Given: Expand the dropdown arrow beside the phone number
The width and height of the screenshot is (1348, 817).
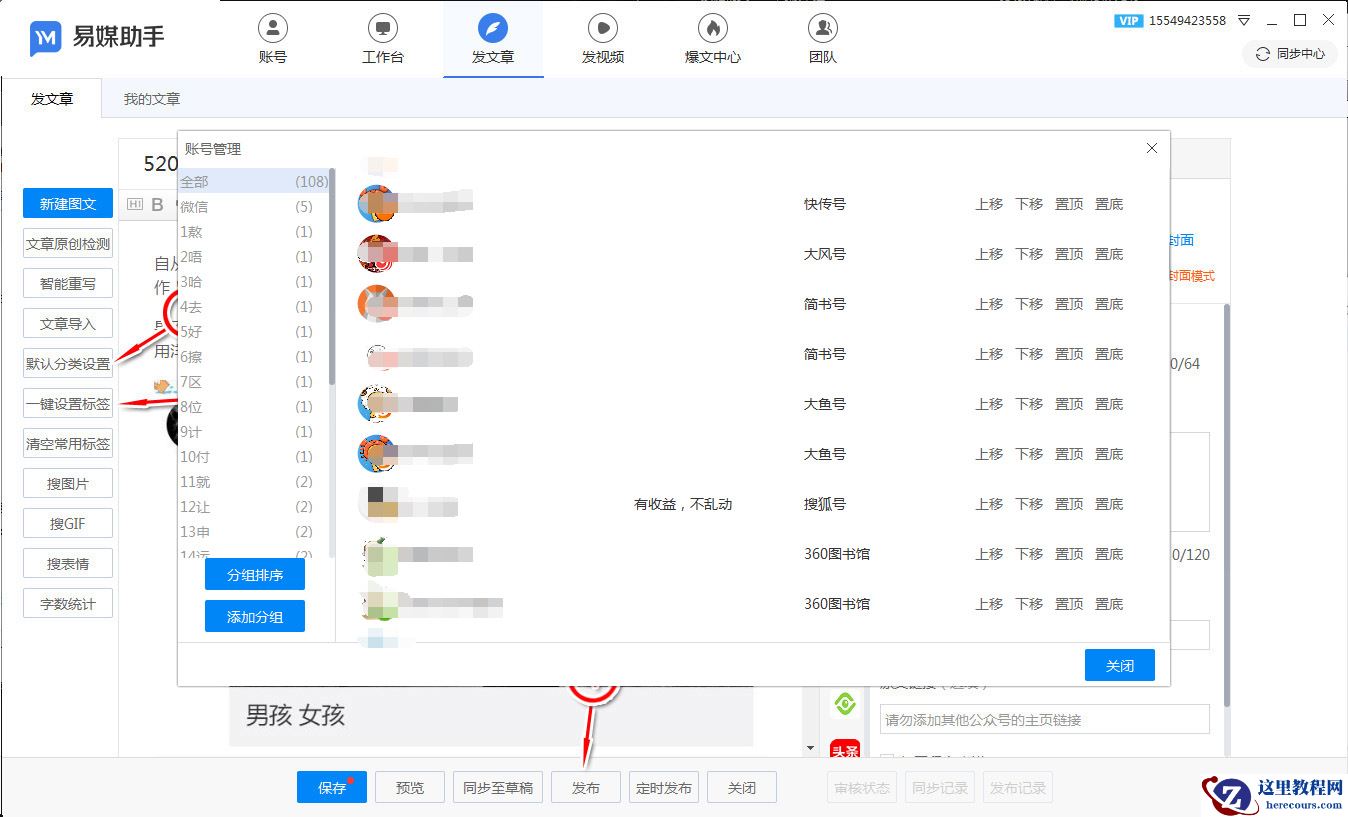Looking at the screenshot, I should [x=1244, y=20].
